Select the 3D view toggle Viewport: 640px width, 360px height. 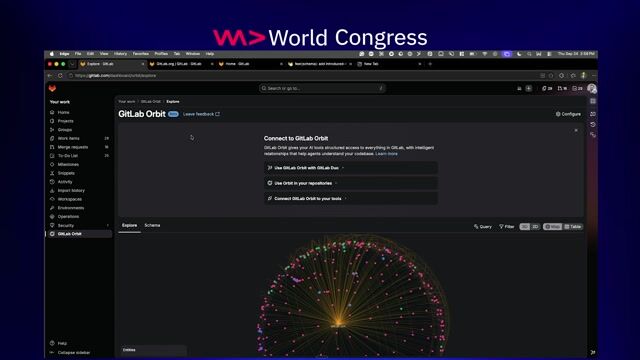tap(524, 227)
